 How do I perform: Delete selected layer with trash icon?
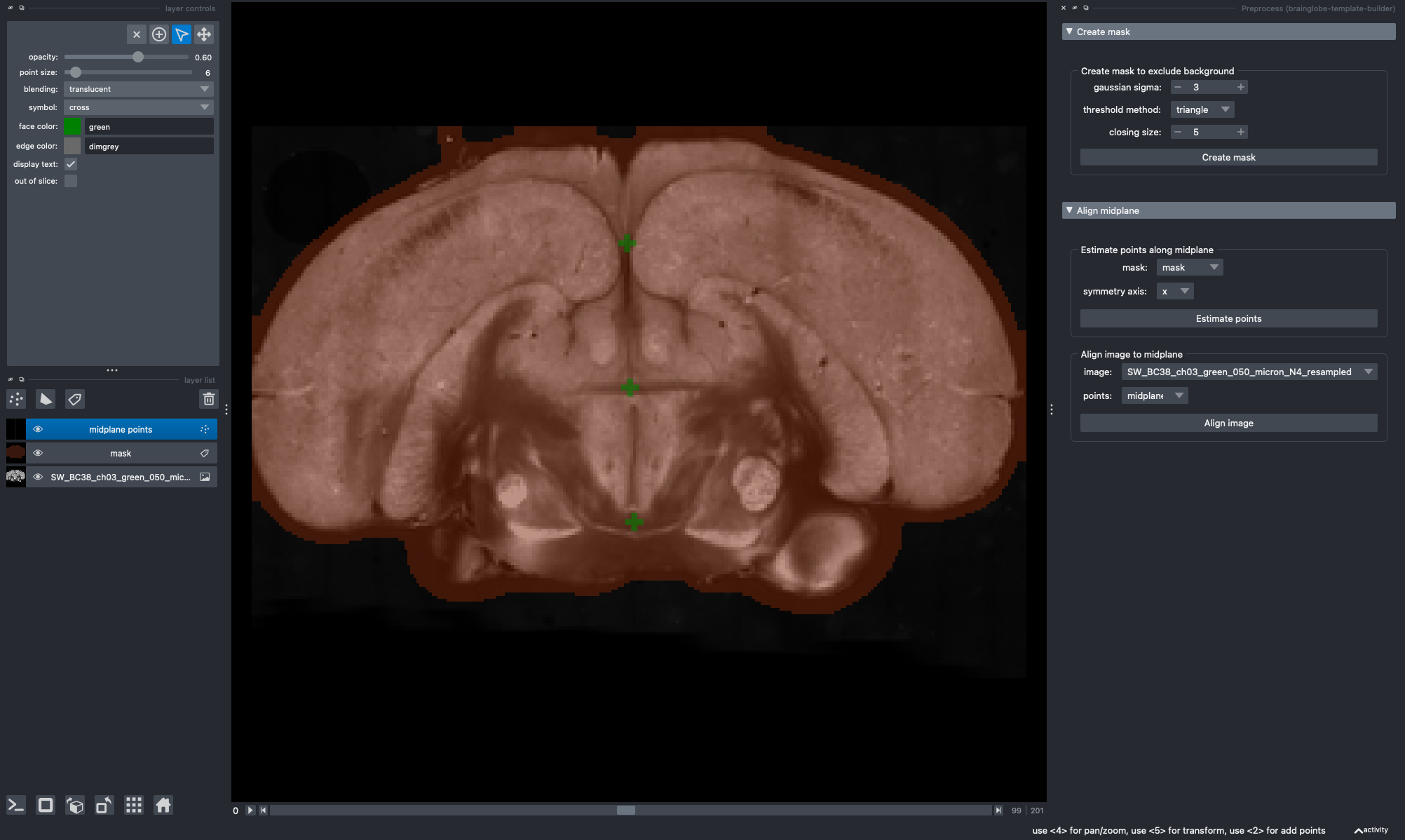tap(209, 400)
